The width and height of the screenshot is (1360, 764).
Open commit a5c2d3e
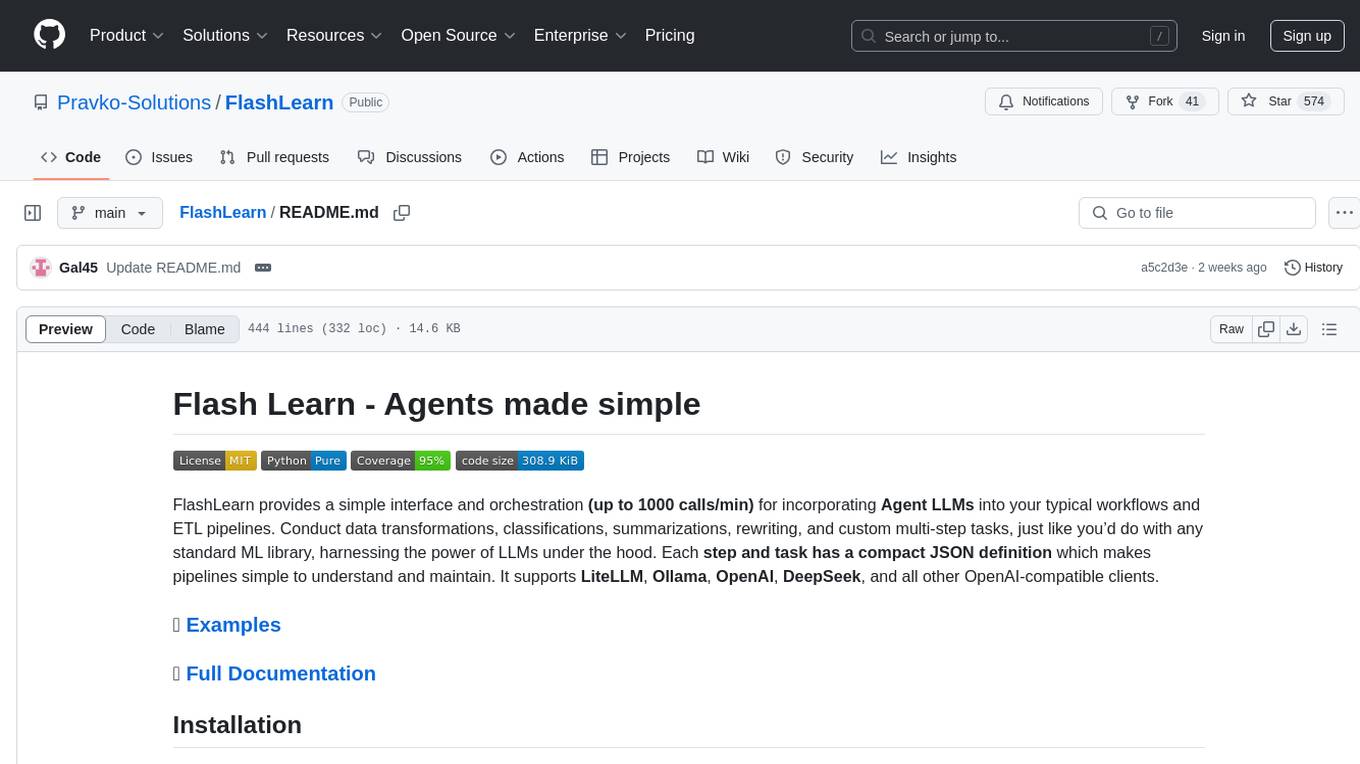[1164, 267]
